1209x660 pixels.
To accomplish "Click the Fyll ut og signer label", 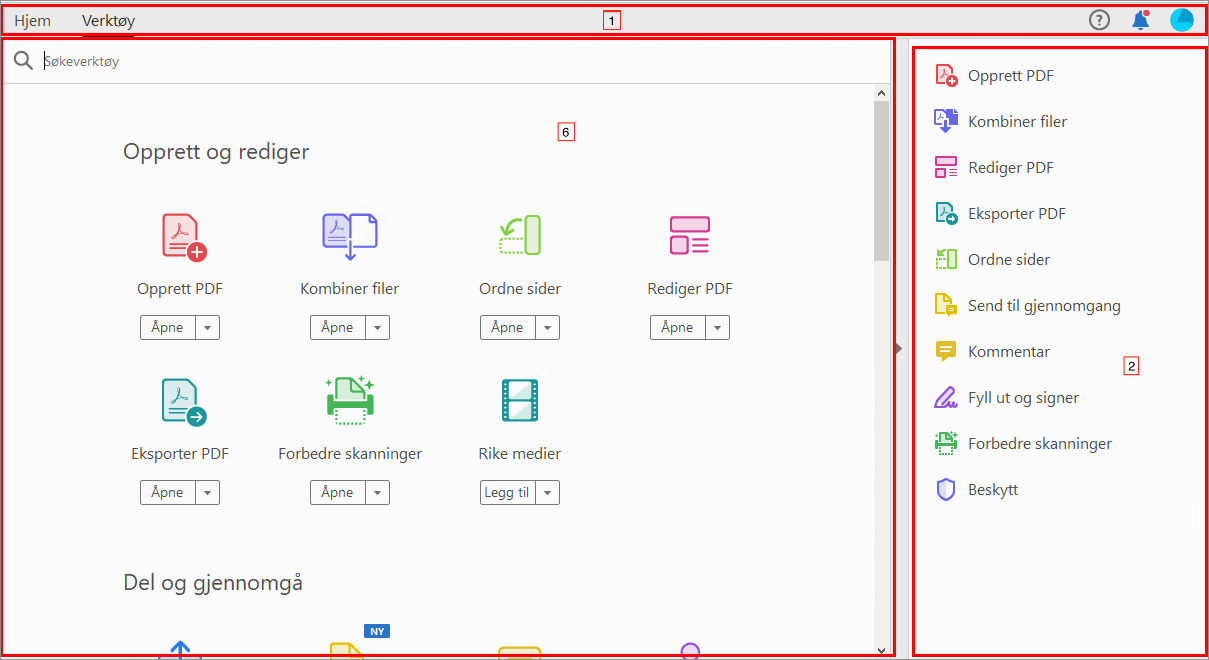I will tap(1024, 398).
